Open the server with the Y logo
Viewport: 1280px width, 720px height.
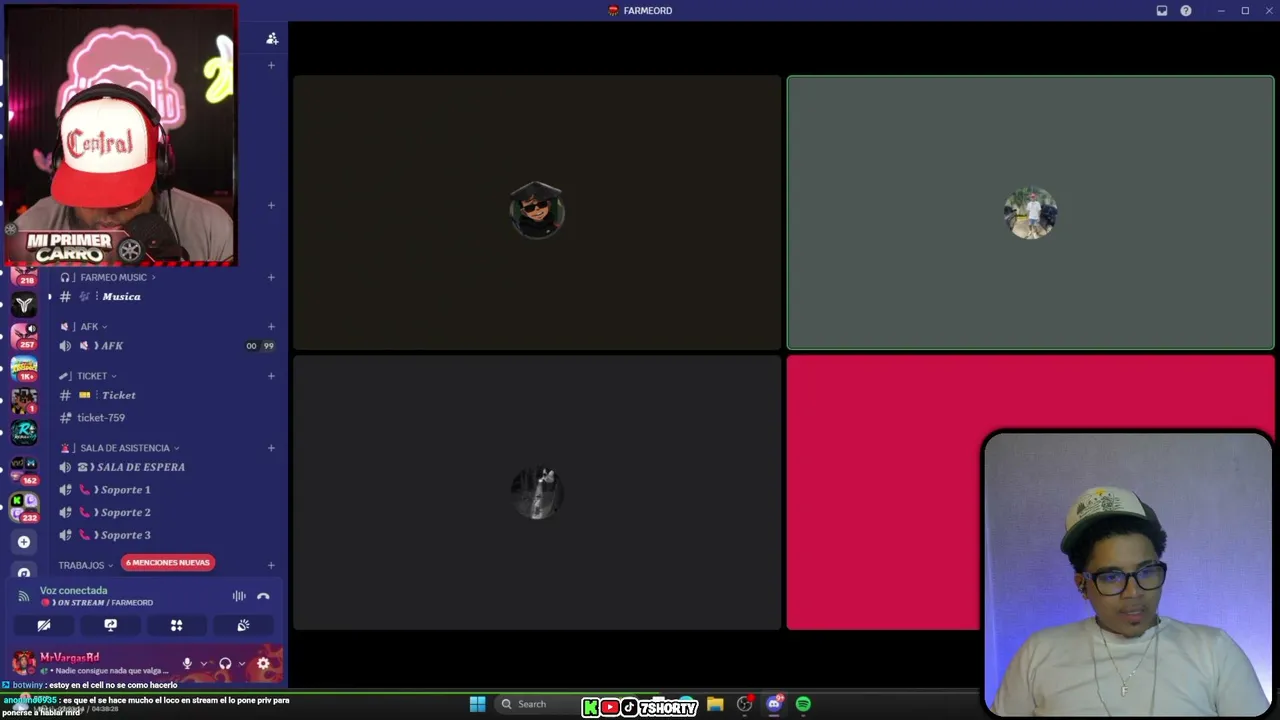coord(24,304)
